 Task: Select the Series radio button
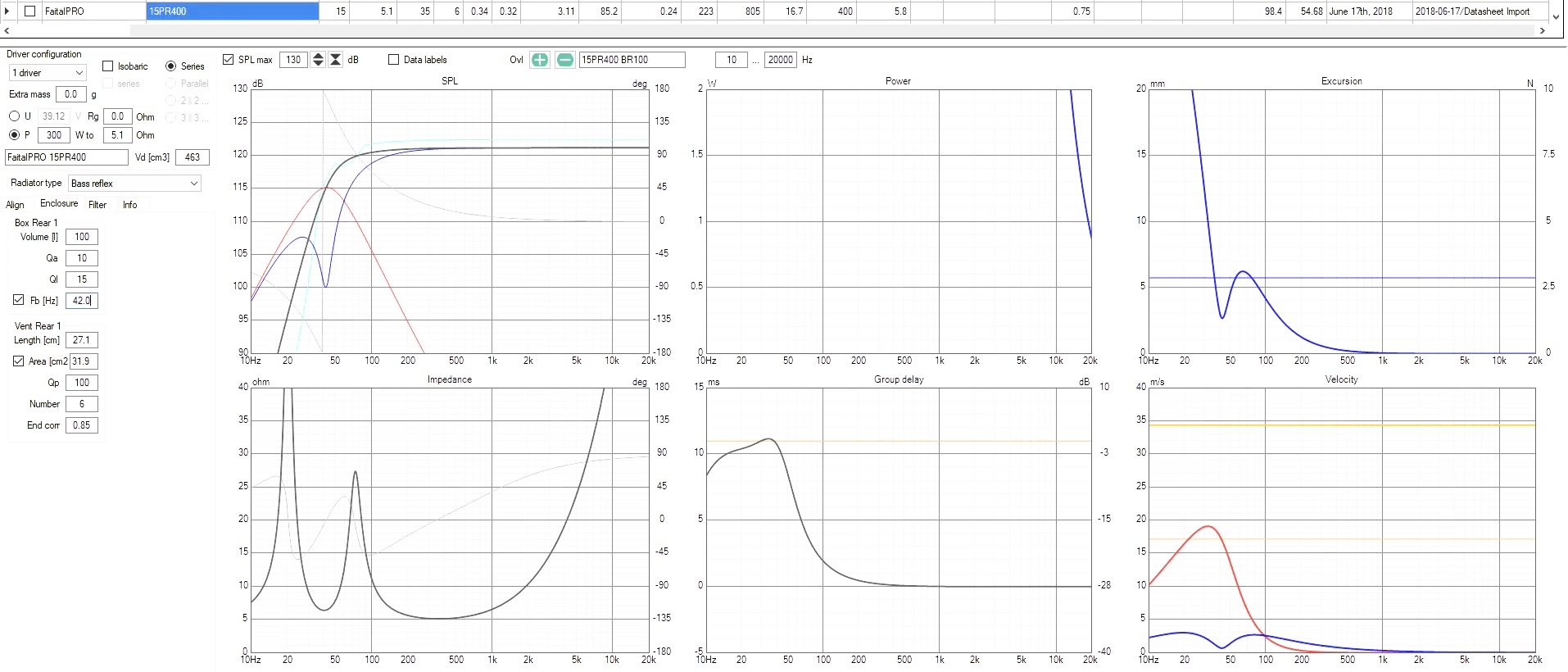coord(171,66)
